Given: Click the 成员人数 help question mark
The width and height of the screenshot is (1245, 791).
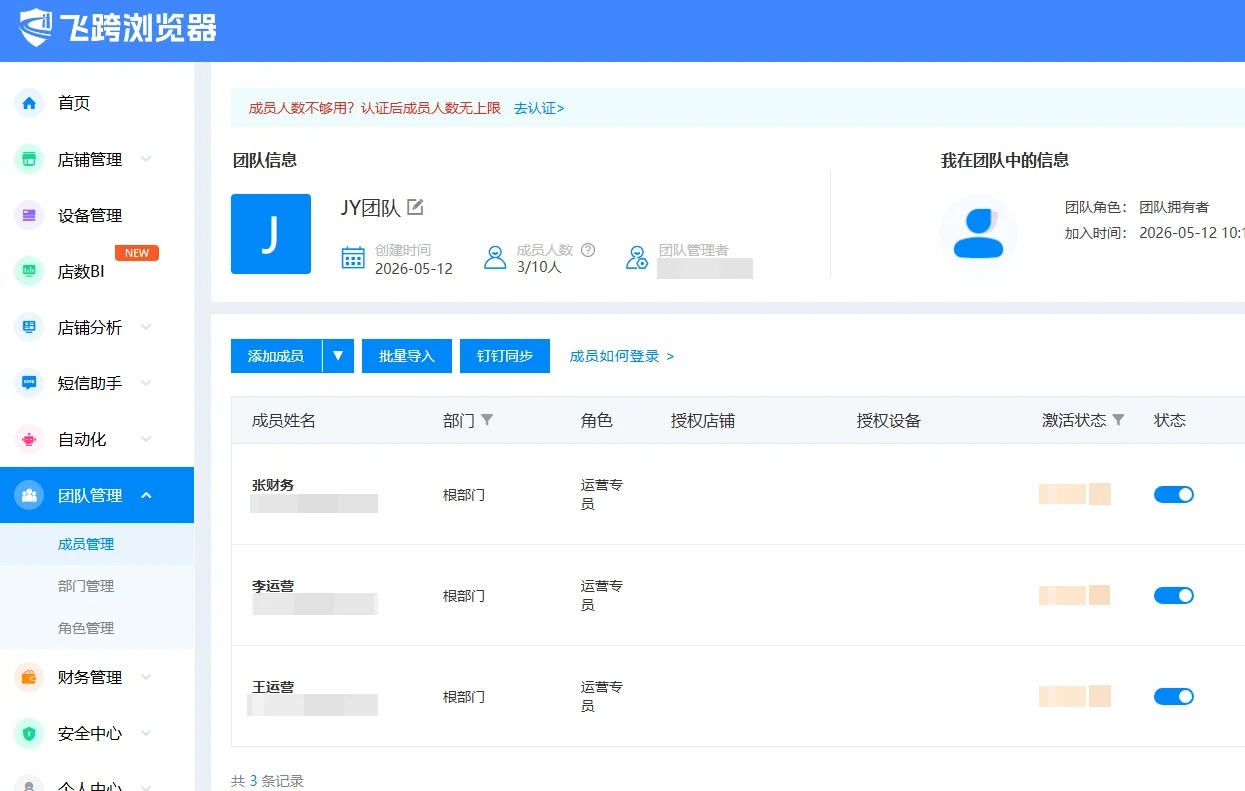Looking at the screenshot, I should (588, 250).
